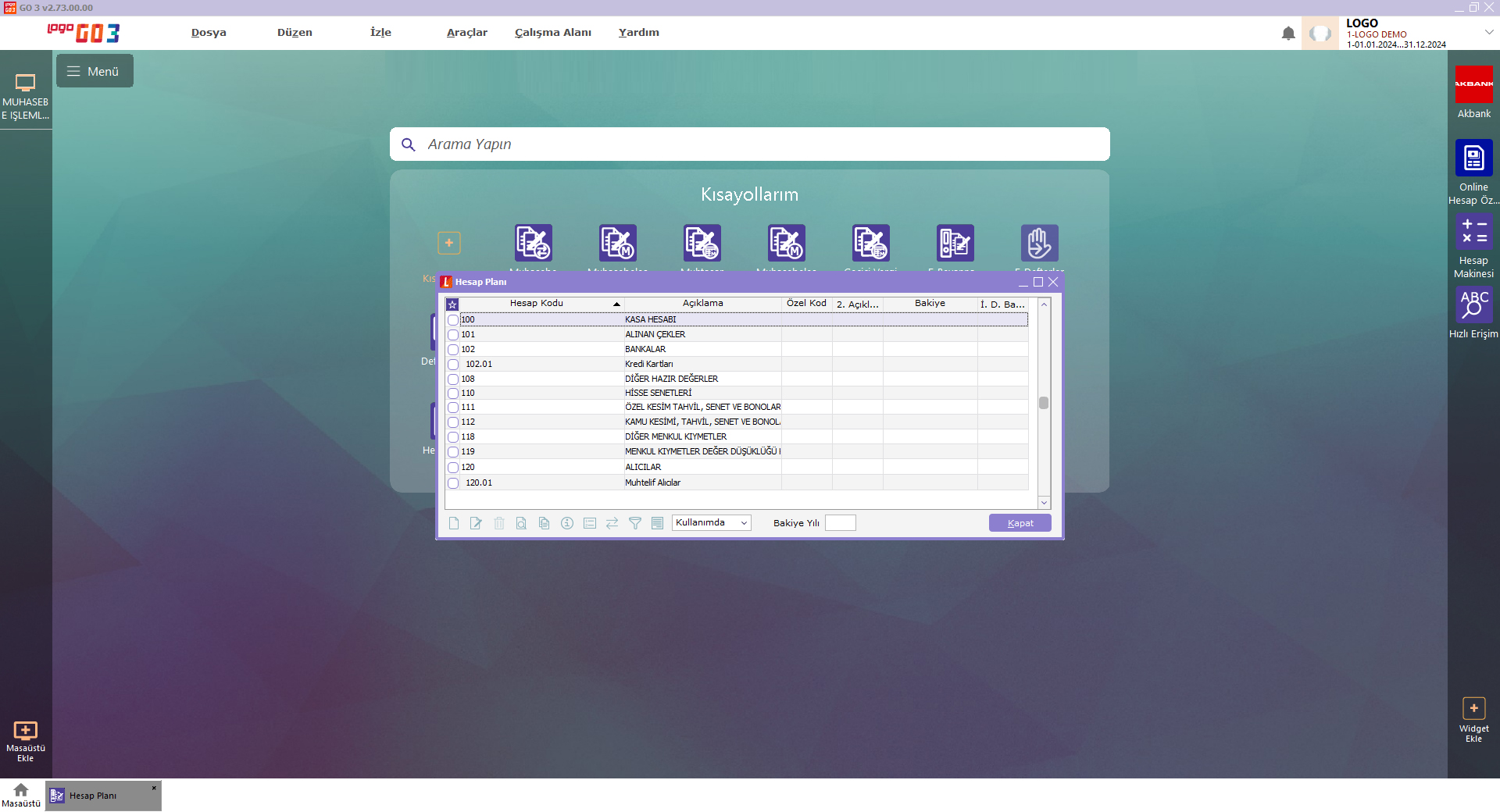Image resolution: width=1500 pixels, height=812 pixels.
Task: Sort by the Hesap Kodu column header
Action: 537,304
